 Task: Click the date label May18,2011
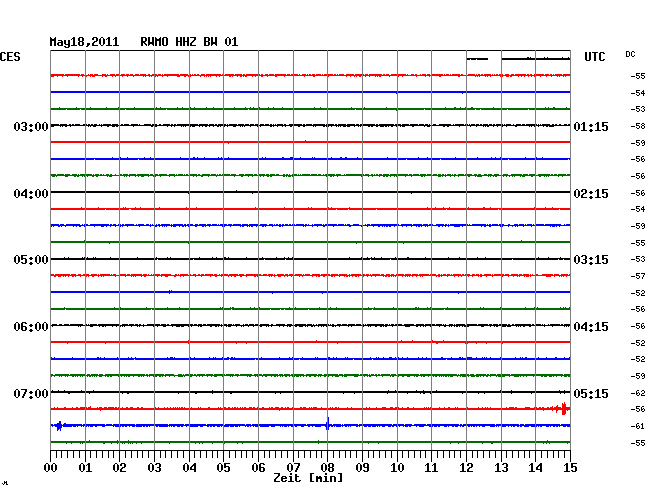[84, 42]
